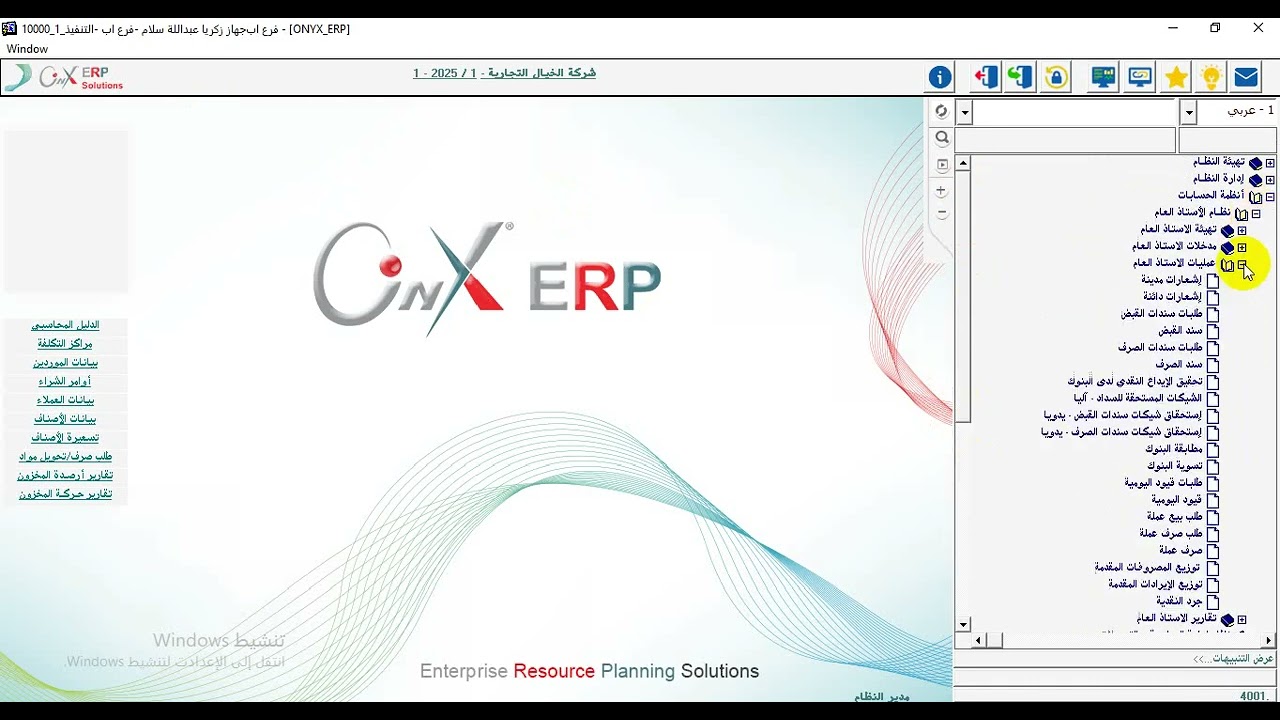Select إشعارات دائنة in the tree
This screenshot has width=1280, height=720.
coord(1172,297)
